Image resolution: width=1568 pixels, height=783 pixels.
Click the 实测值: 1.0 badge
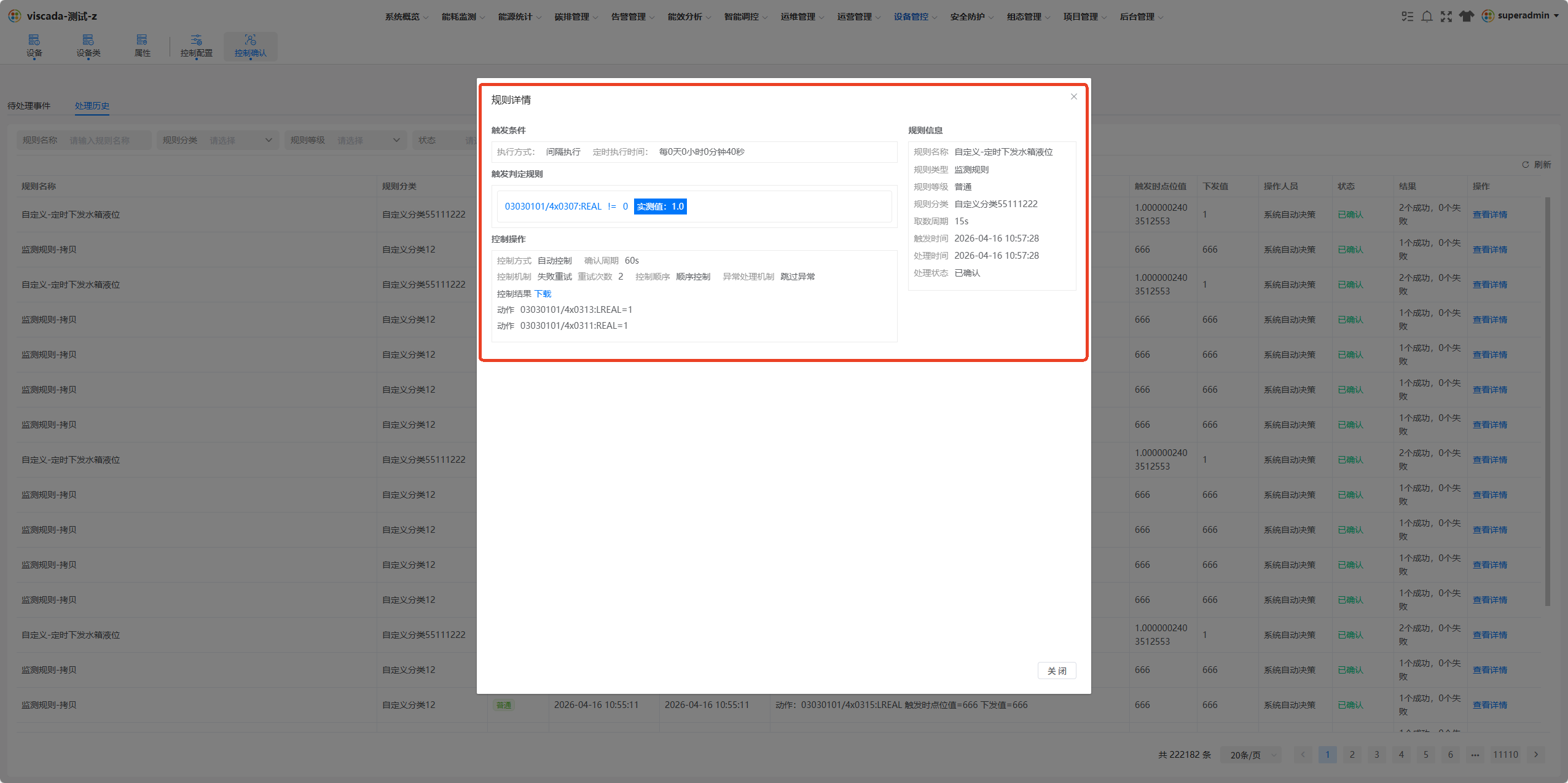(661, 207)
